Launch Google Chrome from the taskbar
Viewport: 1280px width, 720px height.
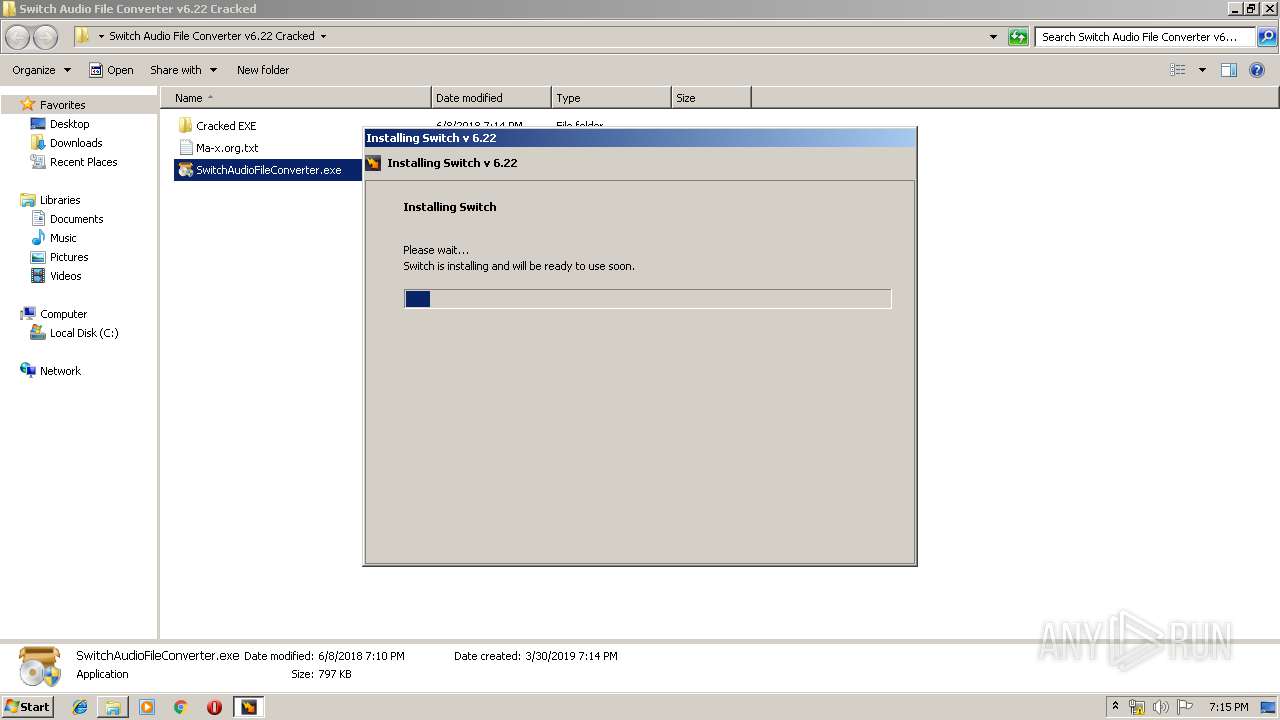tap(180, 707)
